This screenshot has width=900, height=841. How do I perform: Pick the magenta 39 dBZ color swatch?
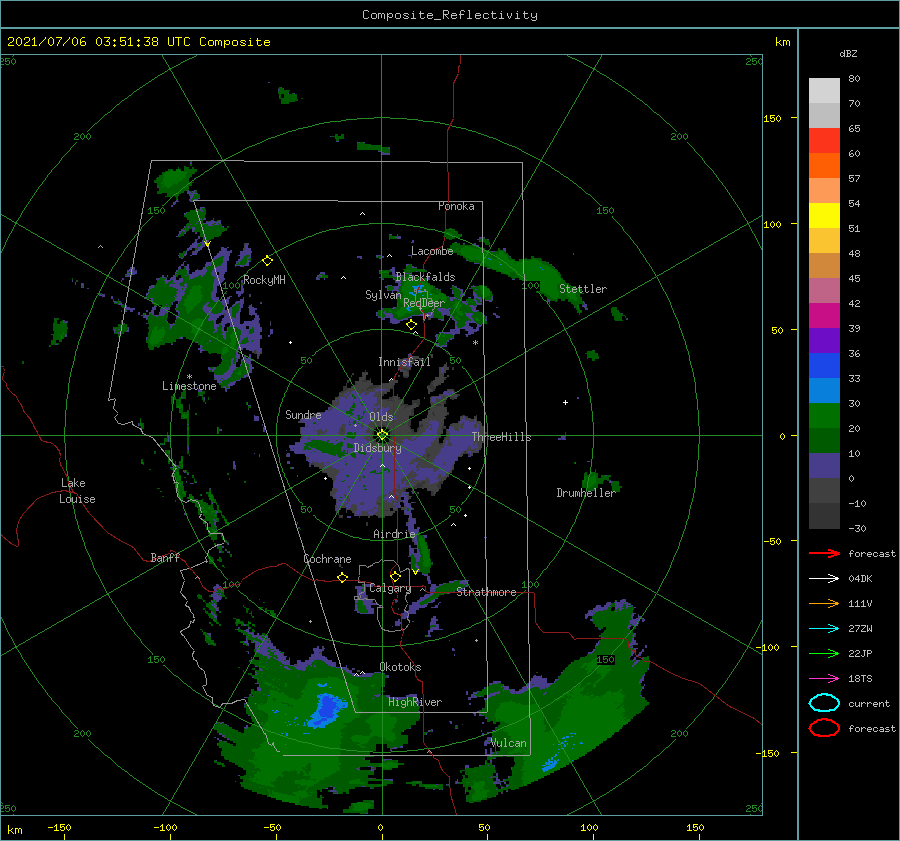(x=824, y=316)
